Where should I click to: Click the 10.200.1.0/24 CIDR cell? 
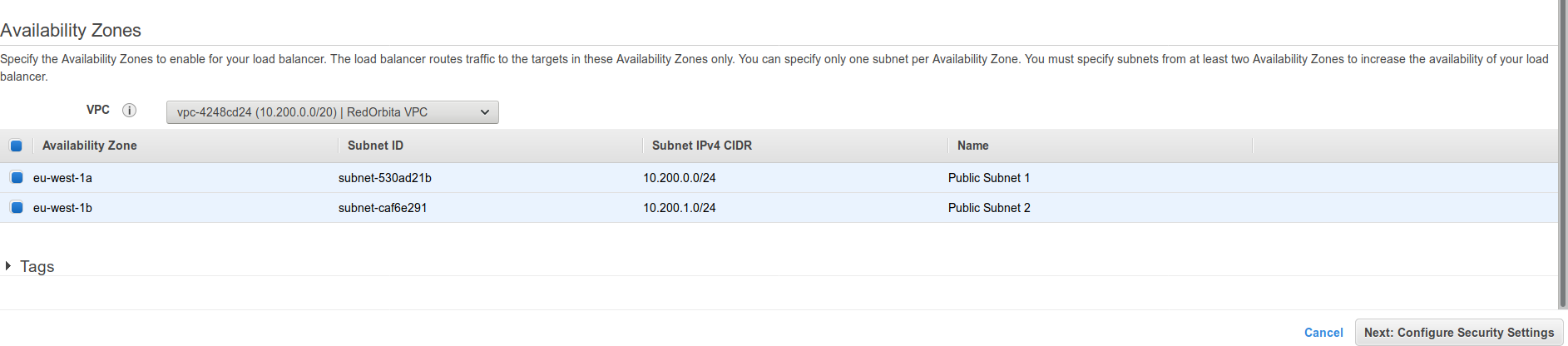[679, 208]
